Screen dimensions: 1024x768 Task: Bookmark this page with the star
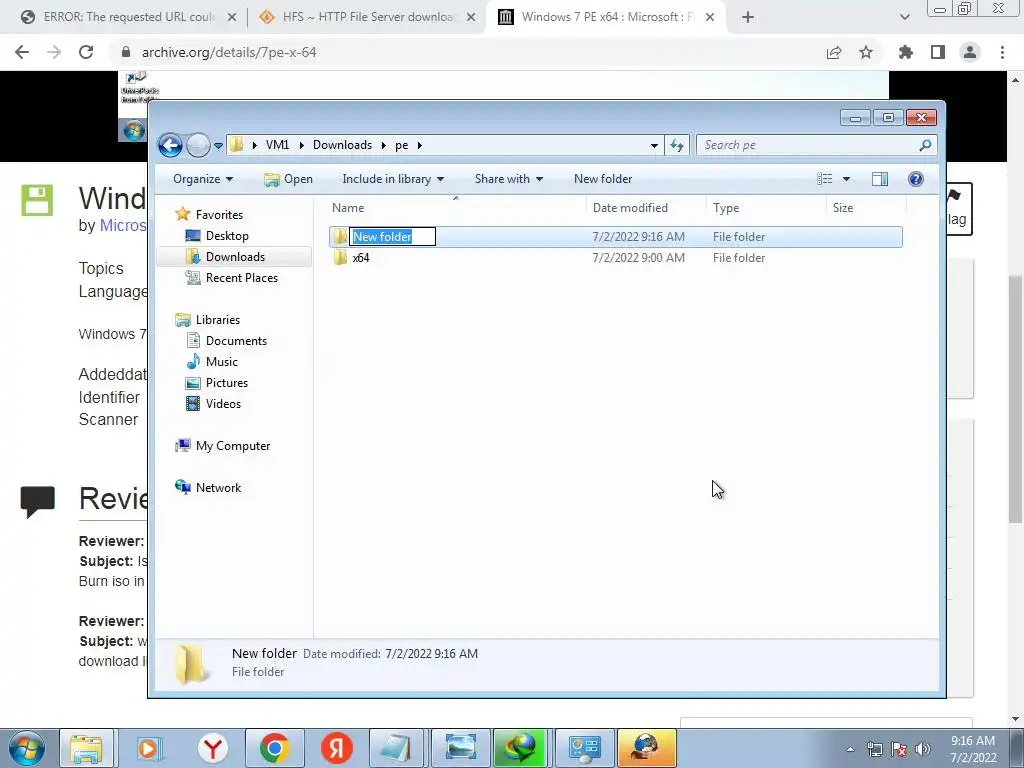pos(866,52)
